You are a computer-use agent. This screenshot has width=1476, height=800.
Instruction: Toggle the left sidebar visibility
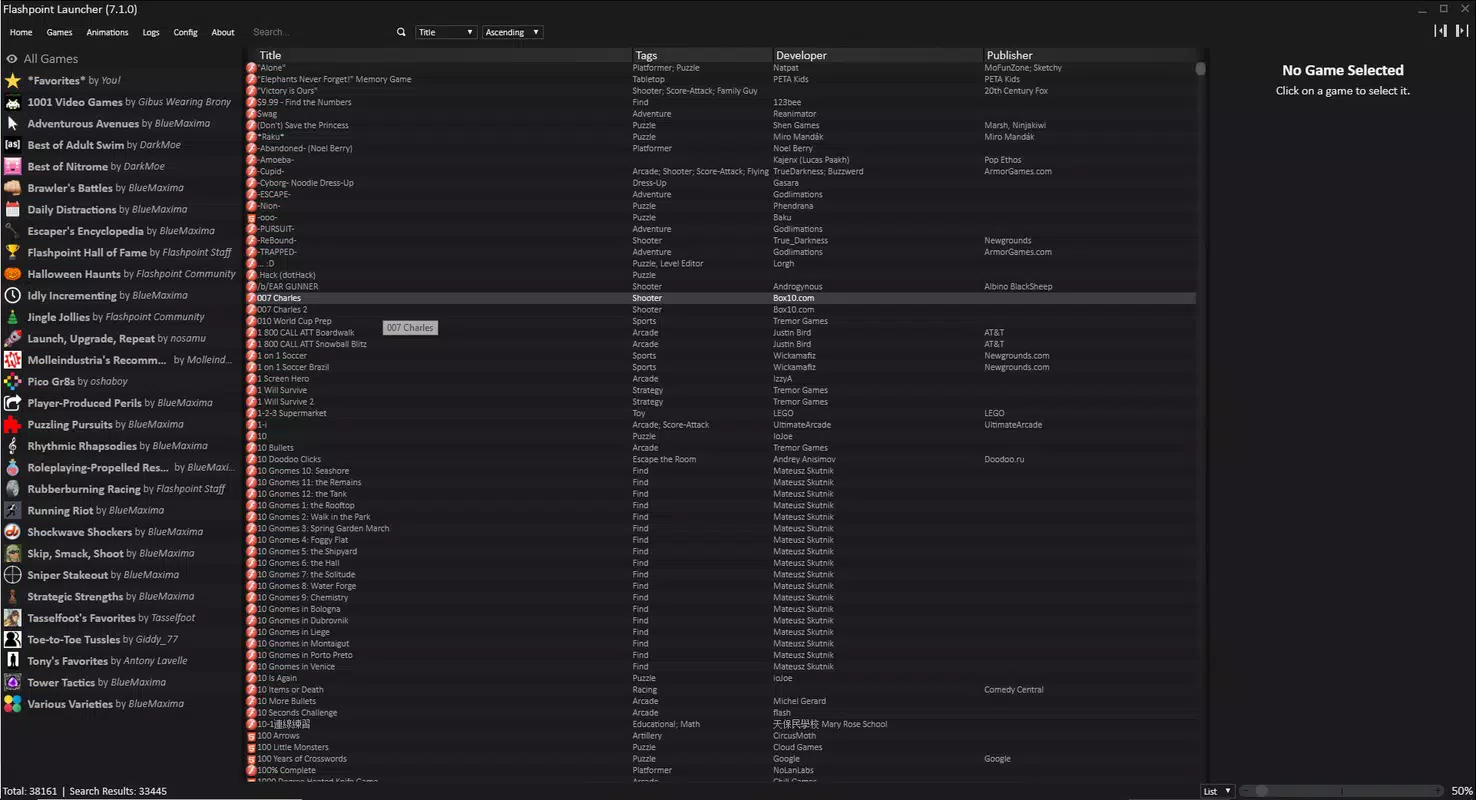coord(1440,31)
